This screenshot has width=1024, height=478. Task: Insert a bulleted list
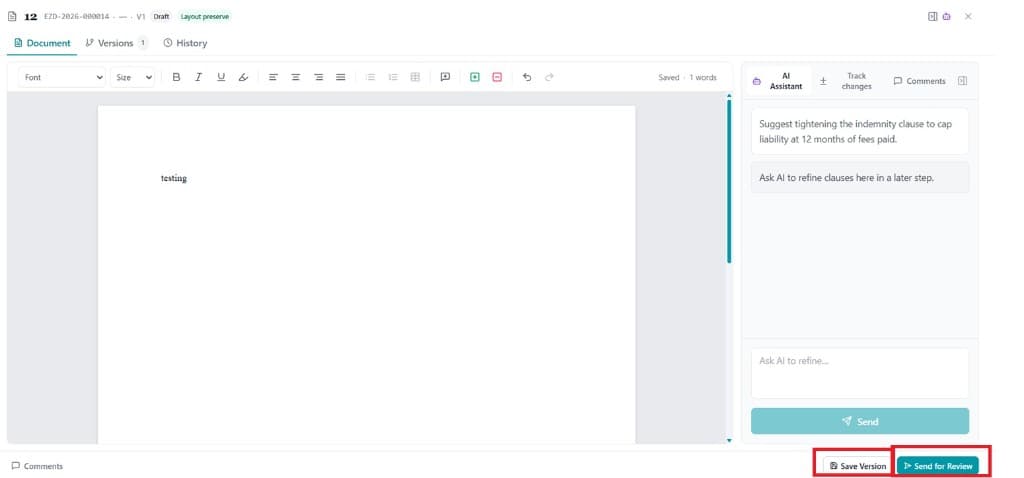click(x=370, y=77)
